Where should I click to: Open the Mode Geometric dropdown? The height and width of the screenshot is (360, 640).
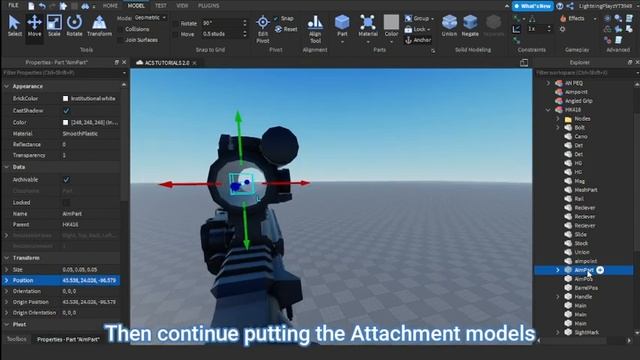point(151,18)
